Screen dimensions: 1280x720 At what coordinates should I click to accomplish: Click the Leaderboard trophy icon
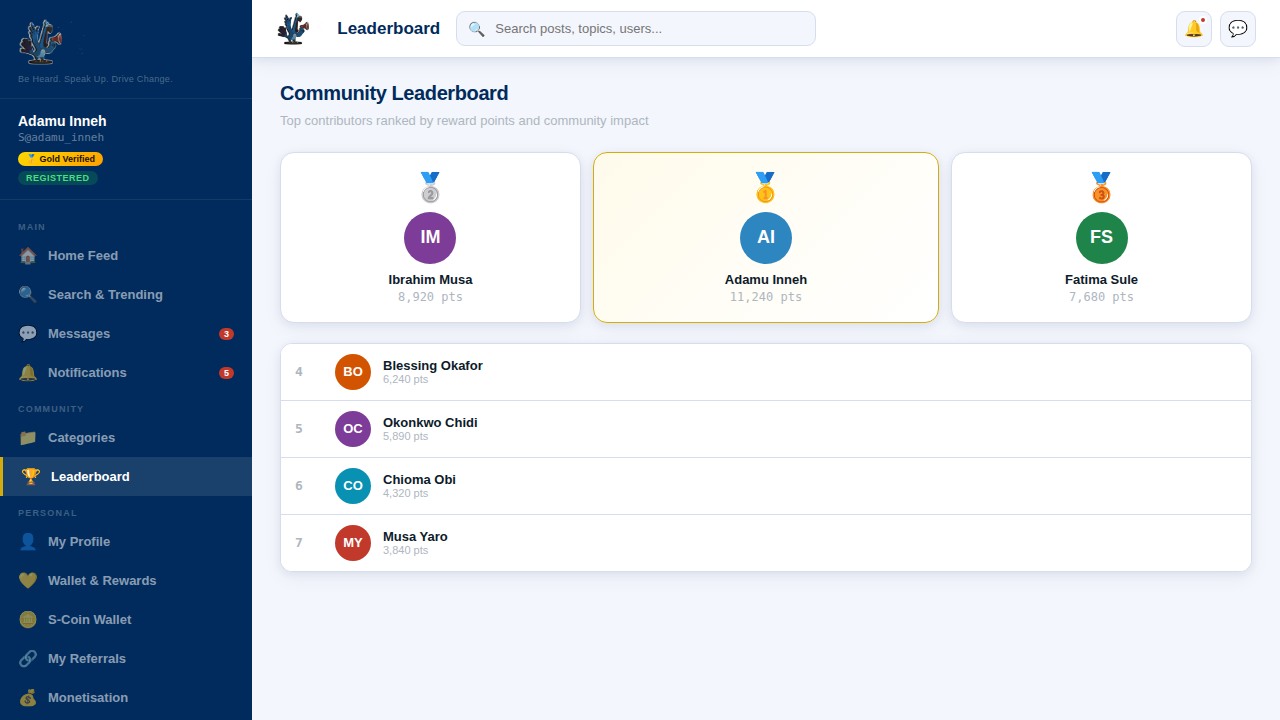pos(31,477)
